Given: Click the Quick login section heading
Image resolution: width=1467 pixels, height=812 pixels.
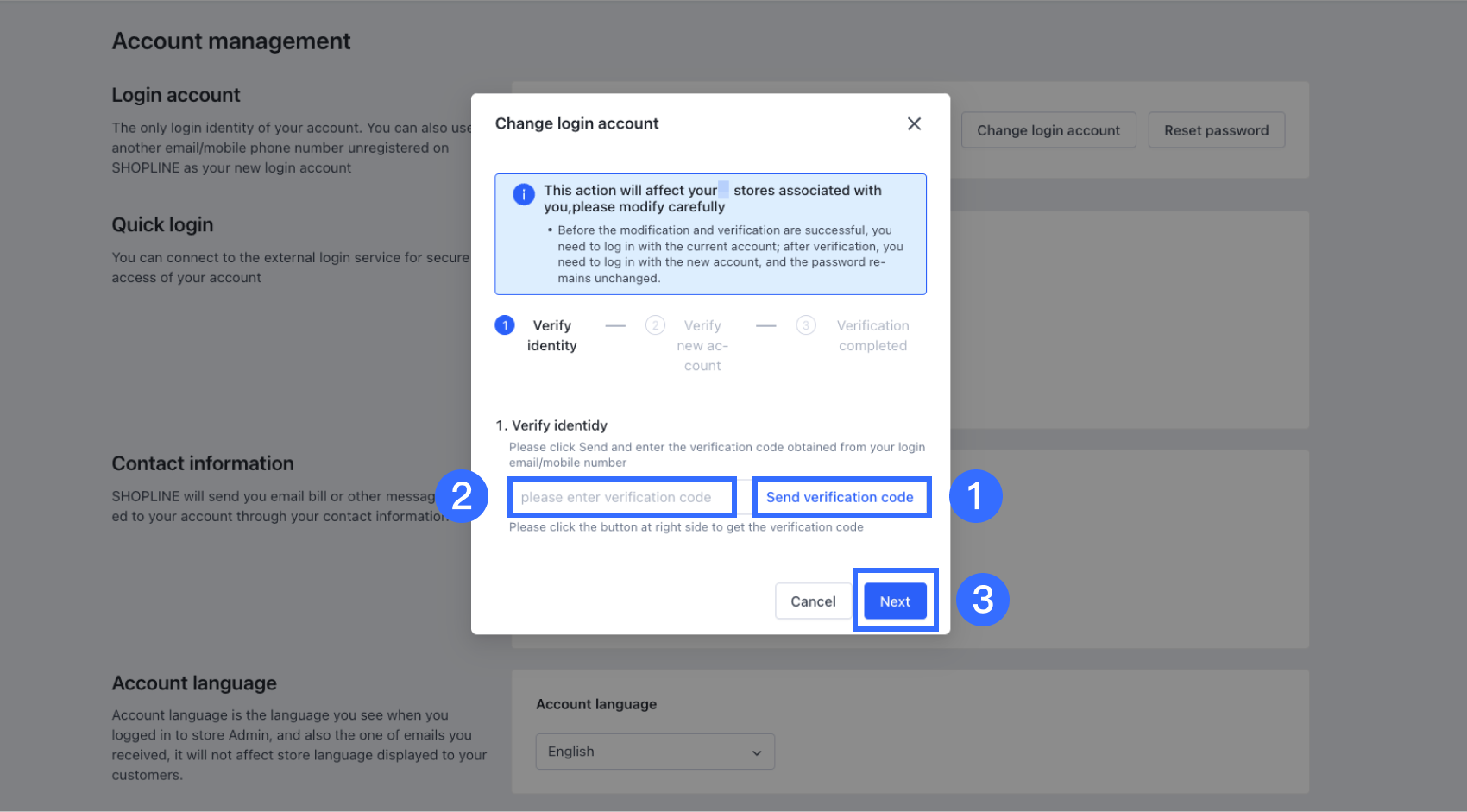Looking at the screenshot, I should [x=162, y=224].
